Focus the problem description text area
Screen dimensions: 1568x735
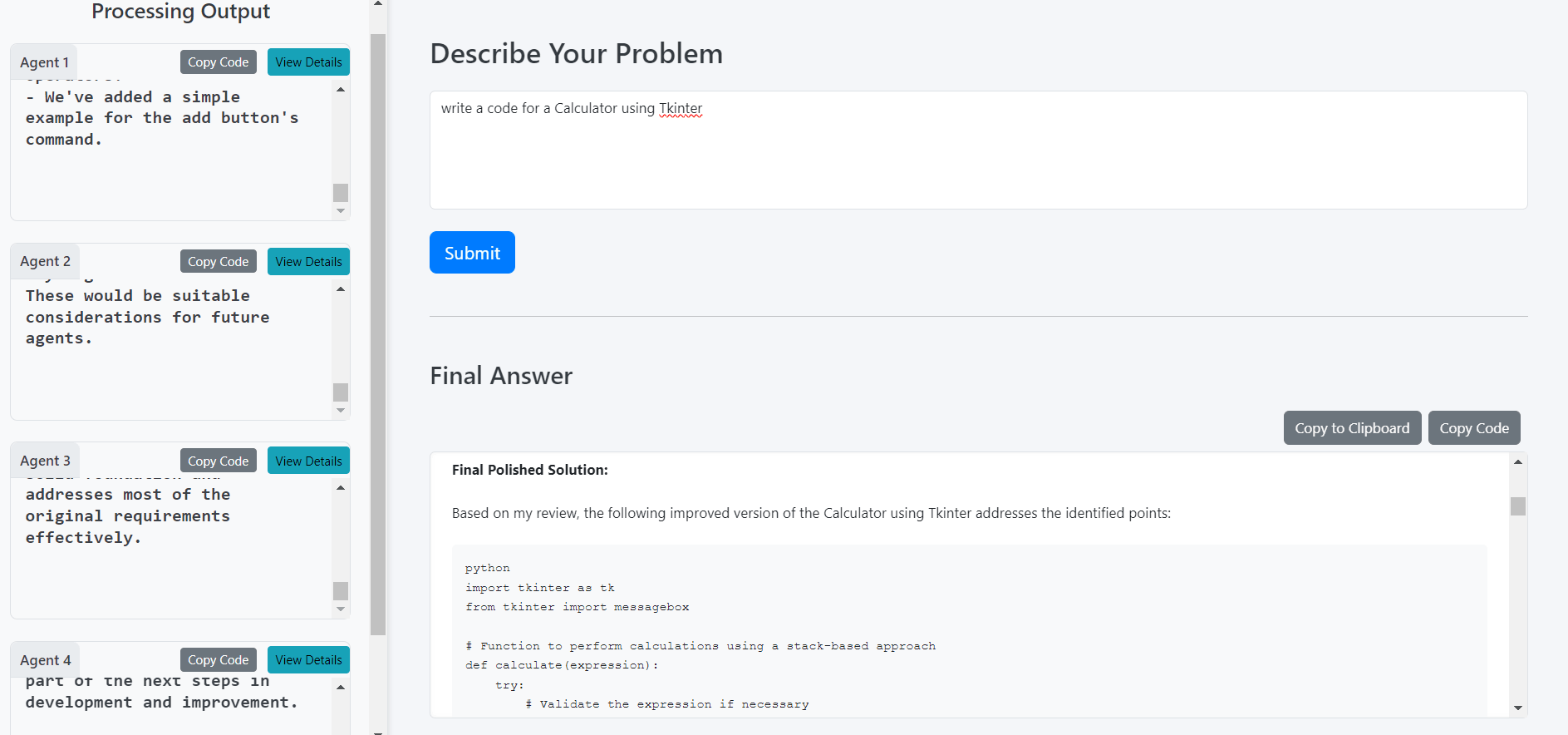point(978,150)
